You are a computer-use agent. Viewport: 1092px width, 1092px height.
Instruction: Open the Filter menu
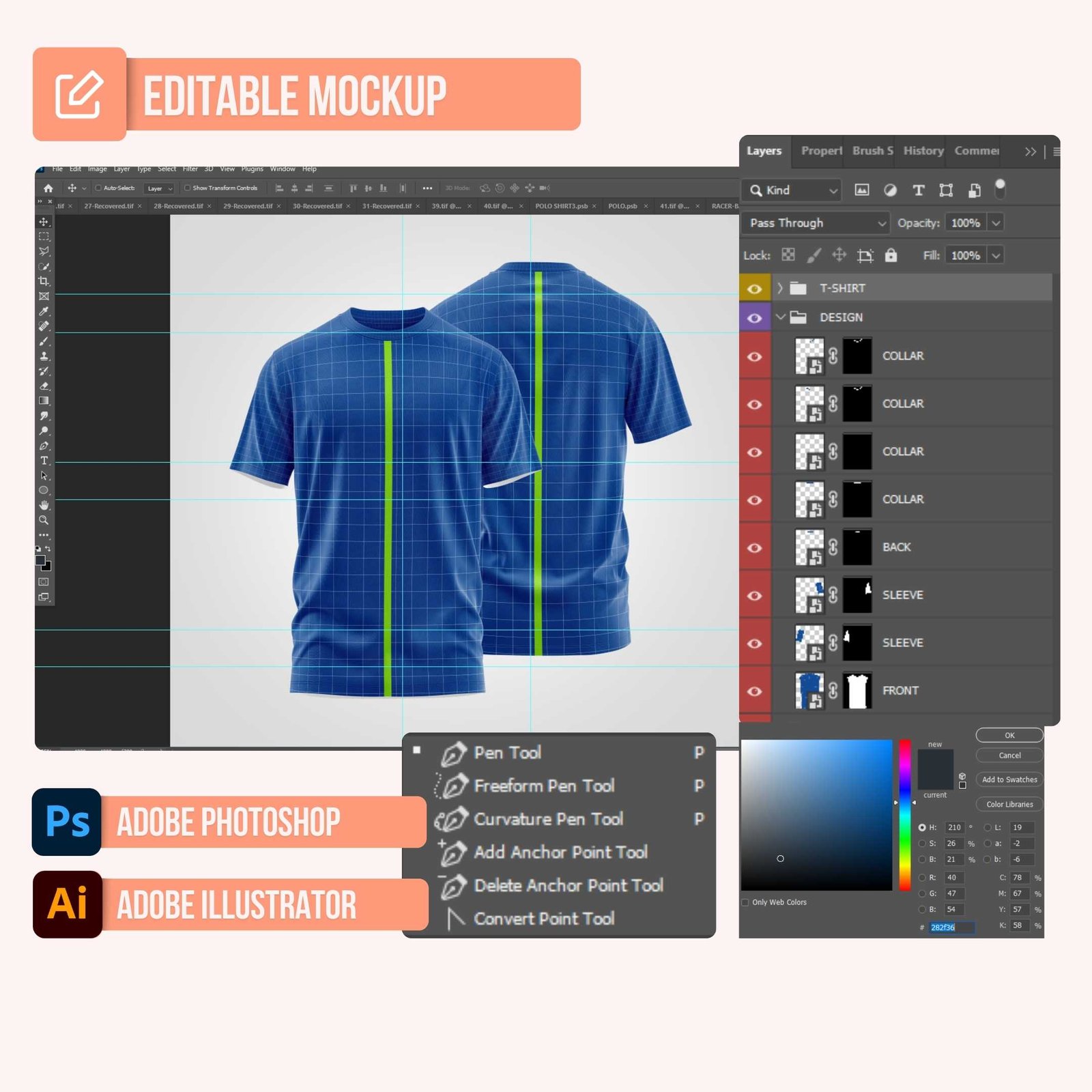[x=190, y=169]
